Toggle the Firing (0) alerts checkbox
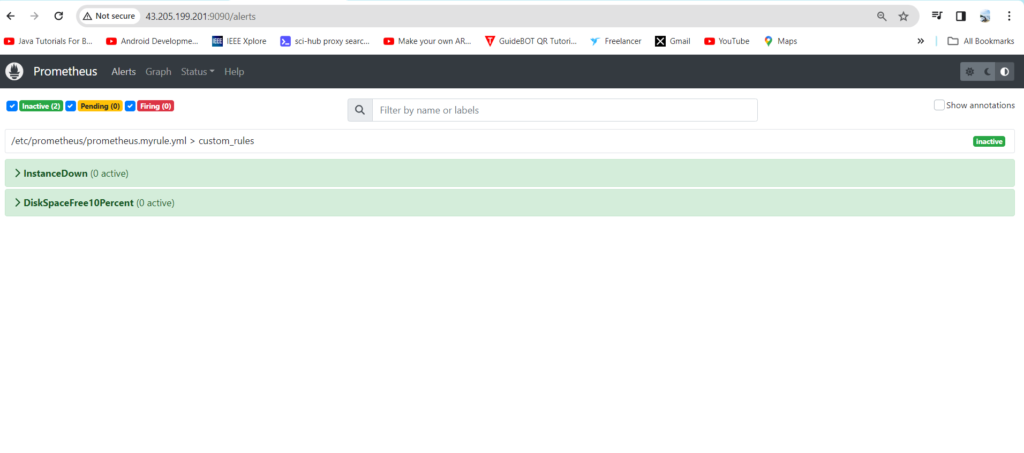1024x453 pixels. (130, 106)
